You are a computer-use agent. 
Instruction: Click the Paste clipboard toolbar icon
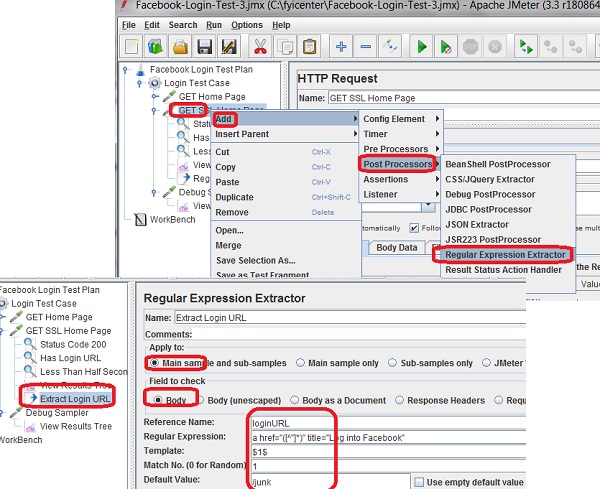pos(310,47)
